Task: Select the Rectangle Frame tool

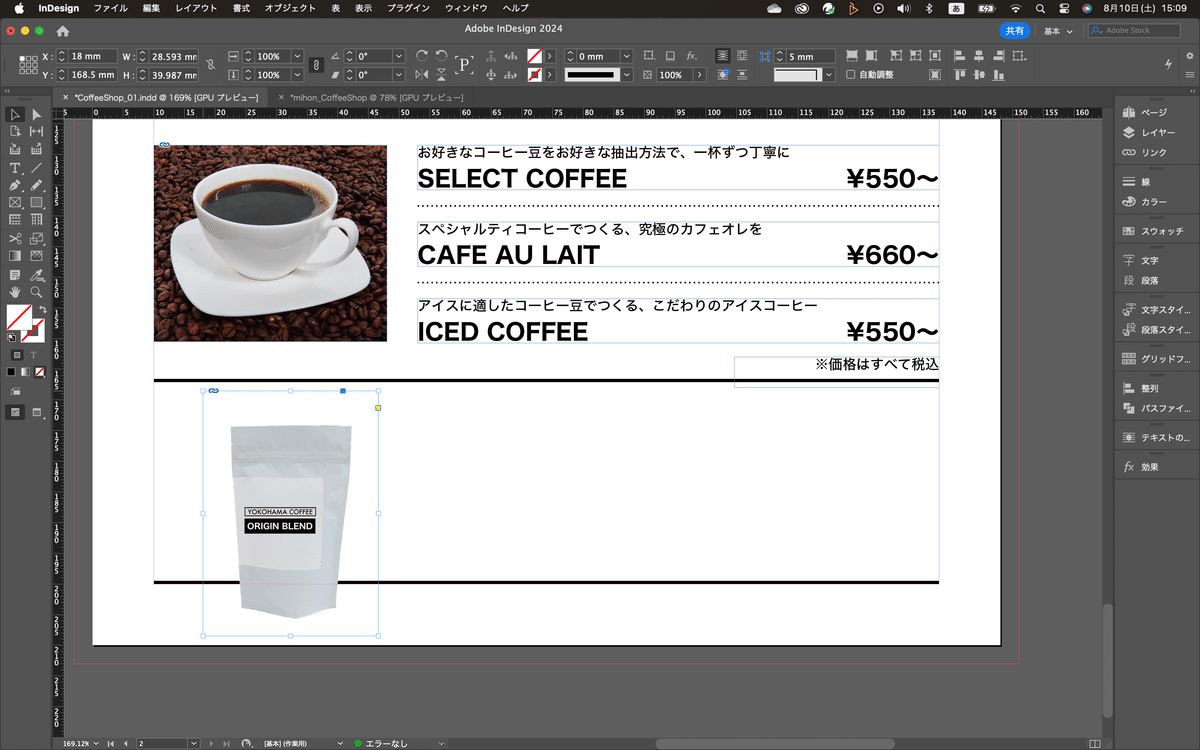Action: pyautogui.click(x=15, y=203)
